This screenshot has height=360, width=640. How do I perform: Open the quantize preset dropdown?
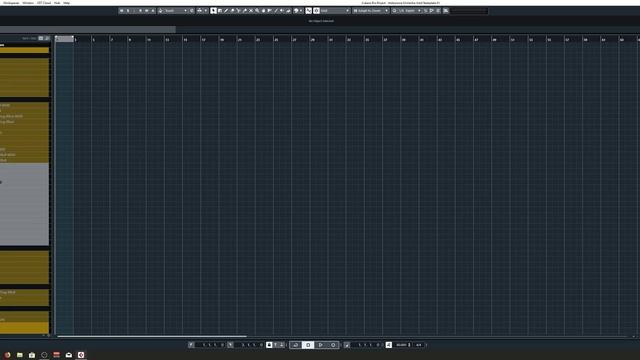click(410, 11)
